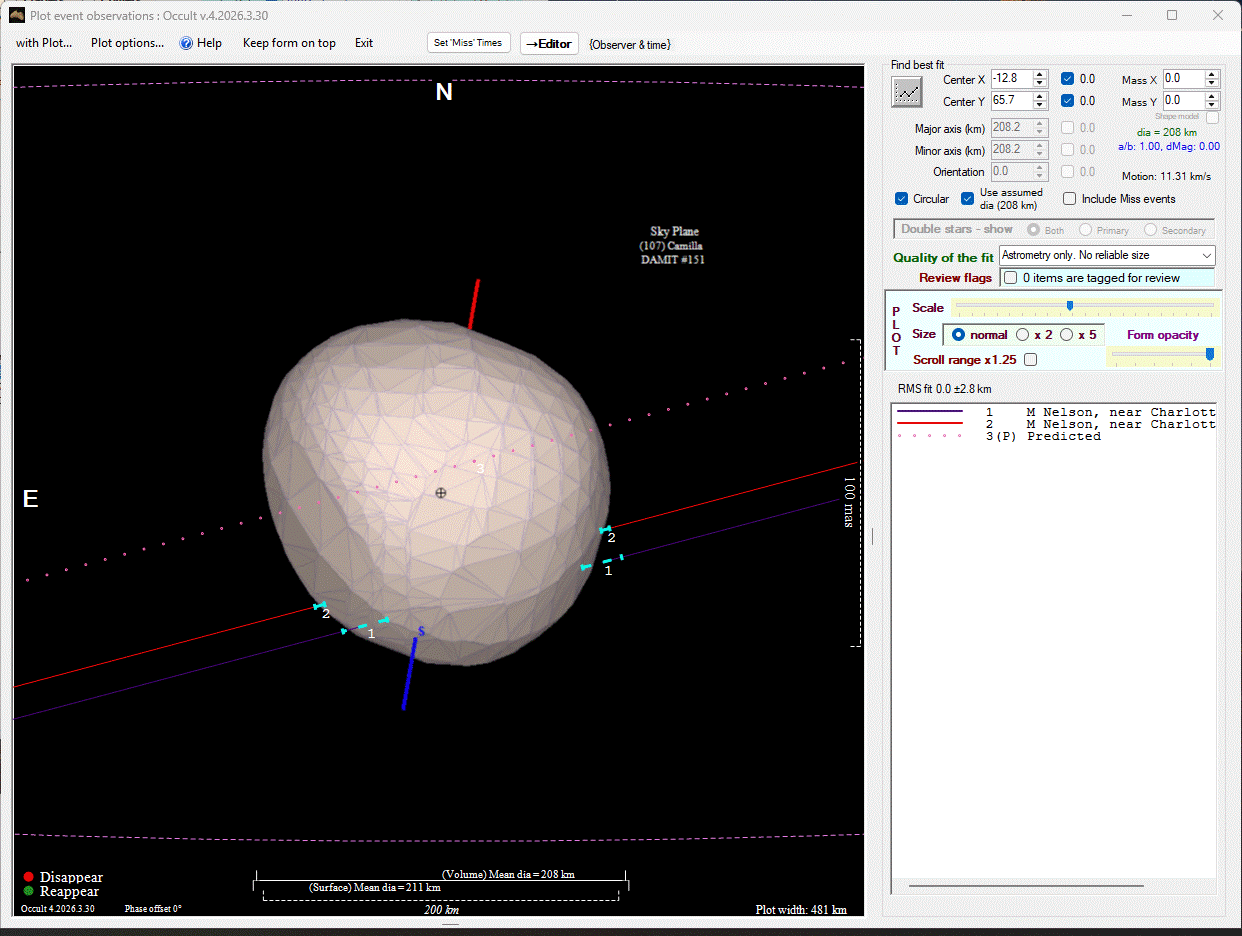
Task: Enable Include Miss events checkbox
Action: click(x=1069, y=198)
